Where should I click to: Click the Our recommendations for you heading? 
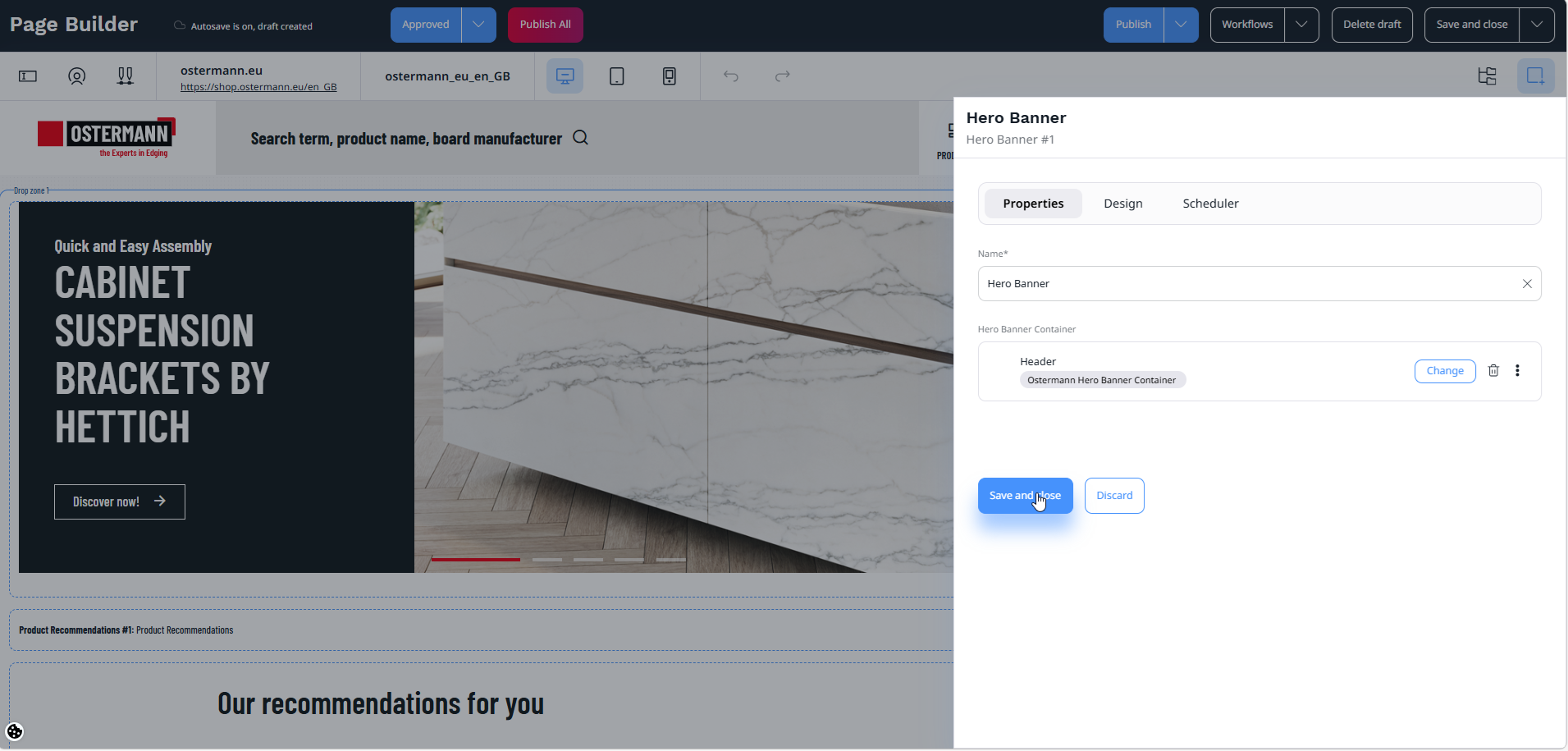coord(381,704)
